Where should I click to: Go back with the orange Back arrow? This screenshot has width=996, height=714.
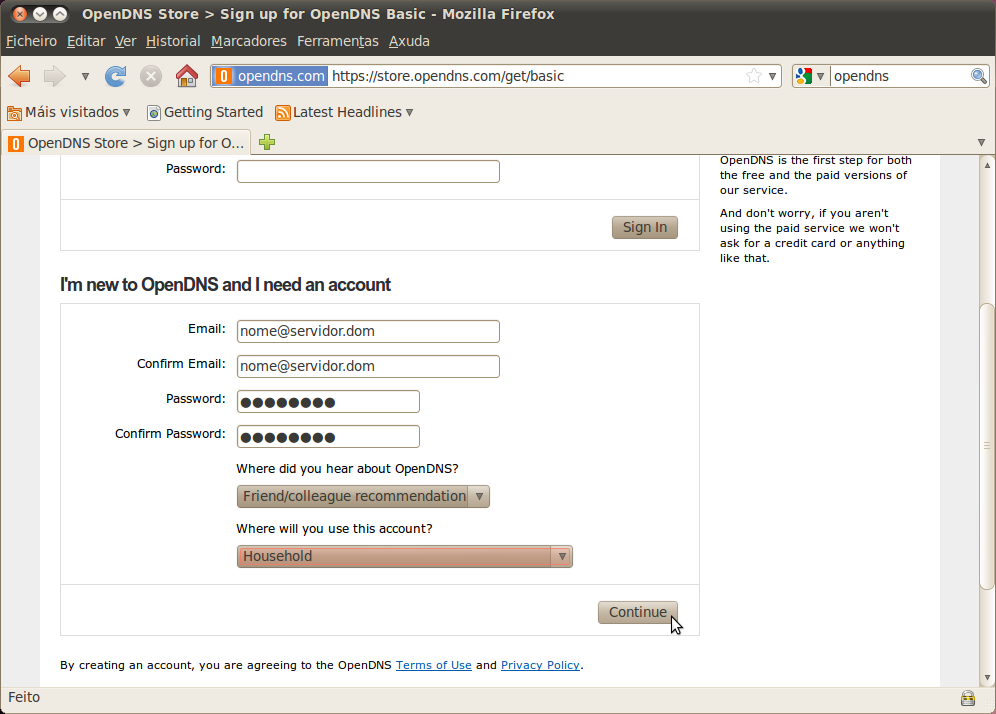[20, 76]
